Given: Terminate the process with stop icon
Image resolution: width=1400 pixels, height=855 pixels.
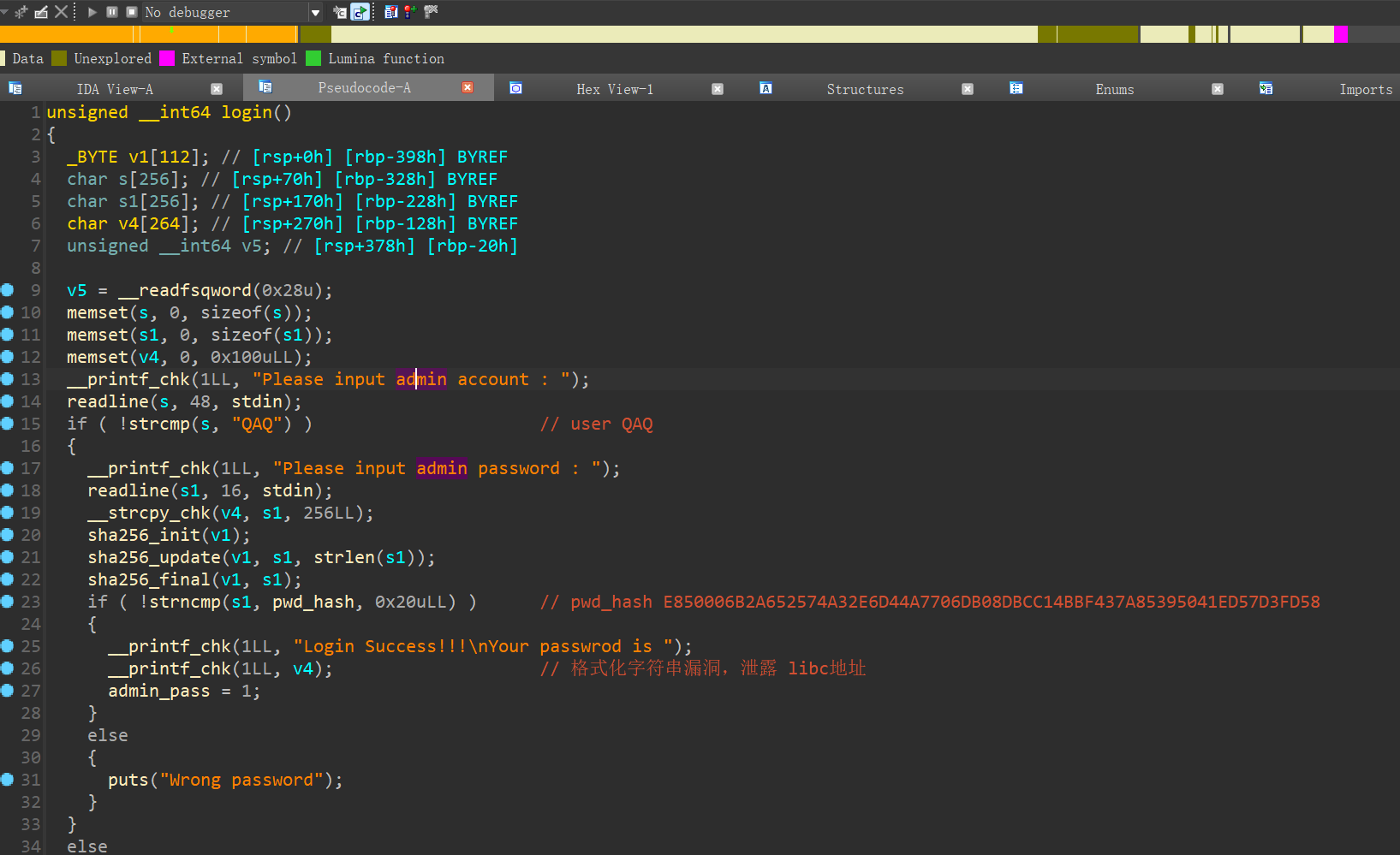Looking at the screenshot, I should click(132, 12).
